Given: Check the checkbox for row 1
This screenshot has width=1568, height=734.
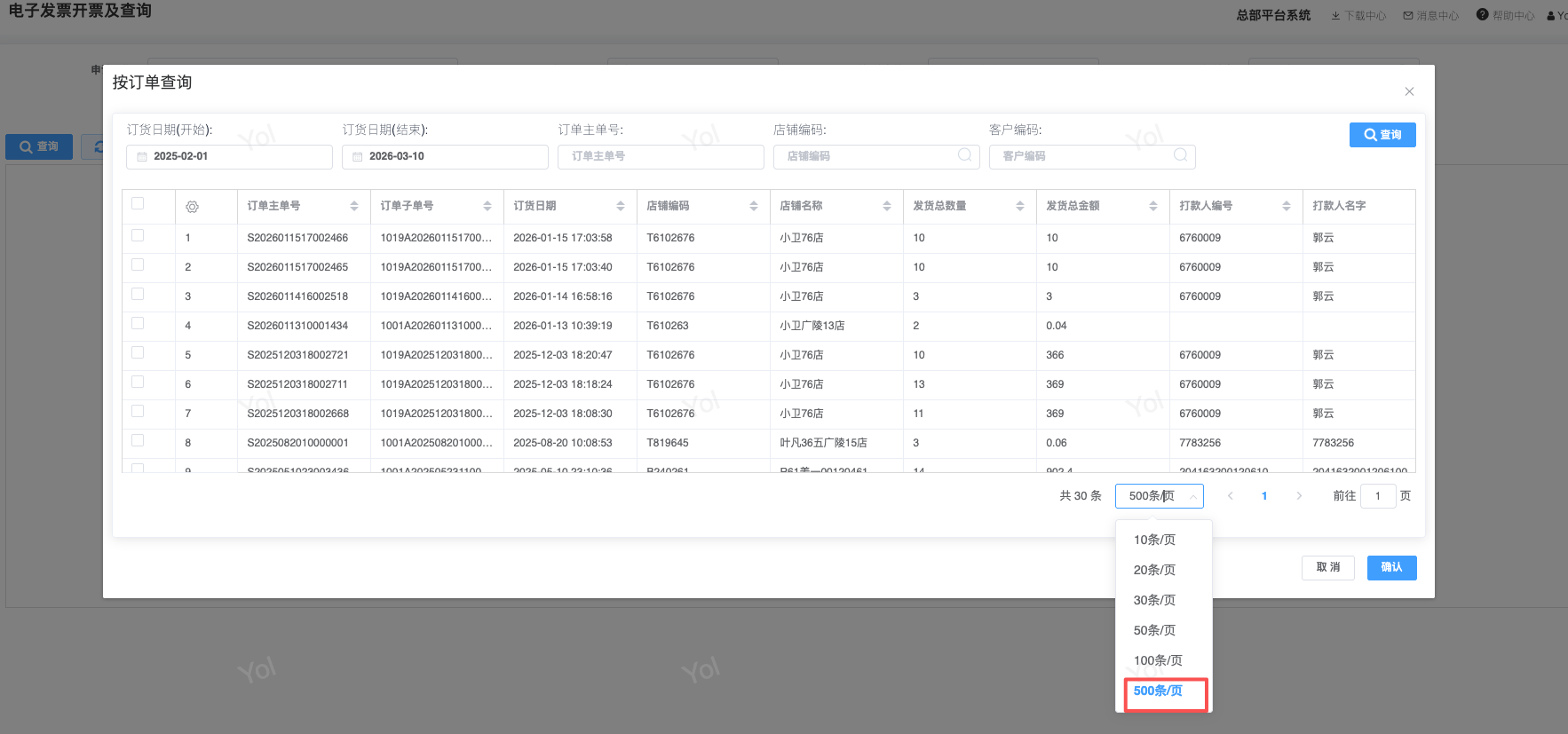Looking at the screenshot, I should [x=138, y=236].
